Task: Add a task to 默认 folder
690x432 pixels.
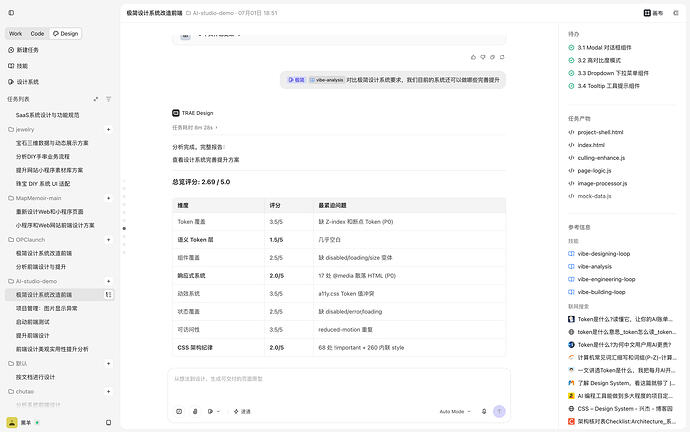Action: tap(109, 363)
